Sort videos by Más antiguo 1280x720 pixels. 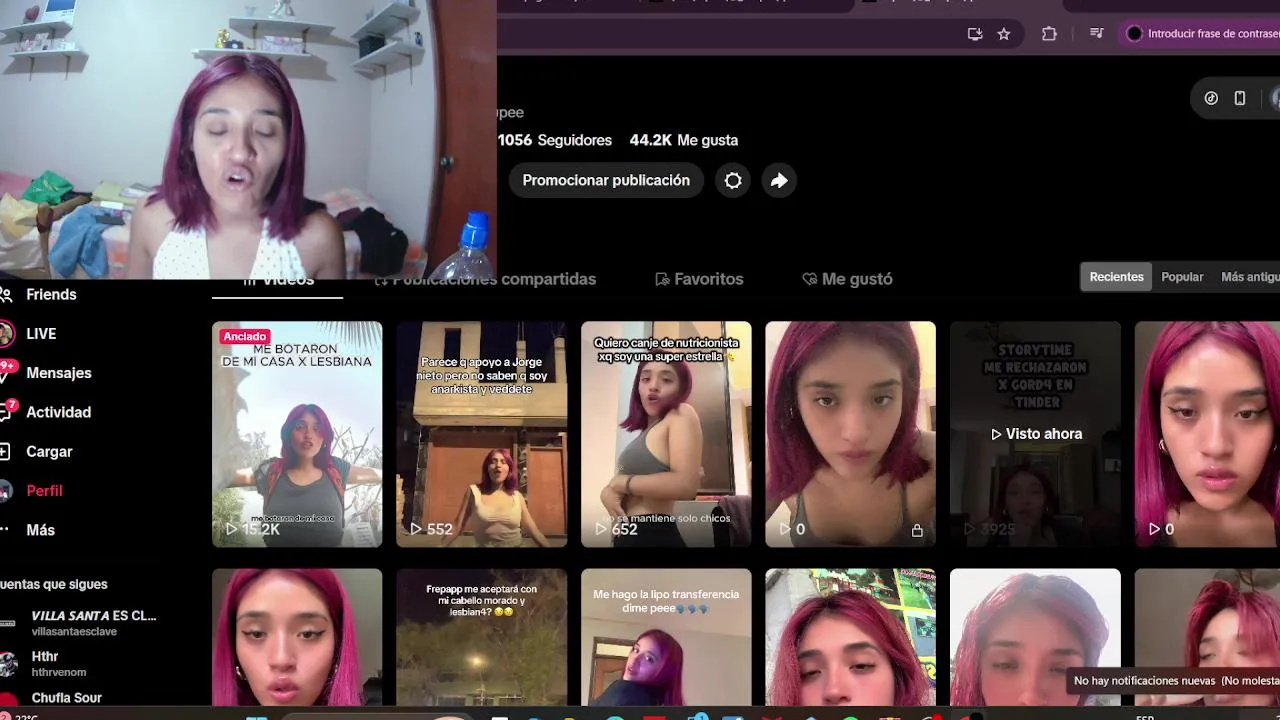pyautogui.click(x=1248, y=277)
